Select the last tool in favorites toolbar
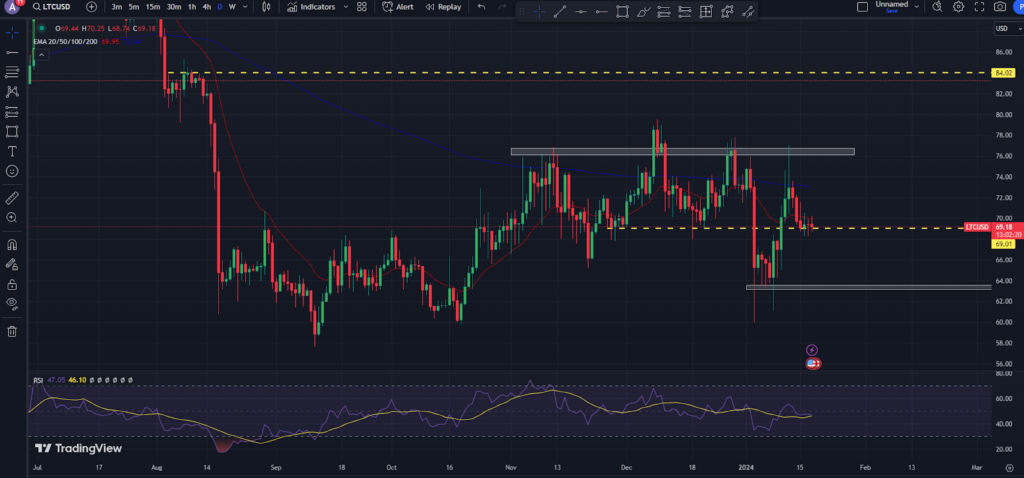 point(748,11)
